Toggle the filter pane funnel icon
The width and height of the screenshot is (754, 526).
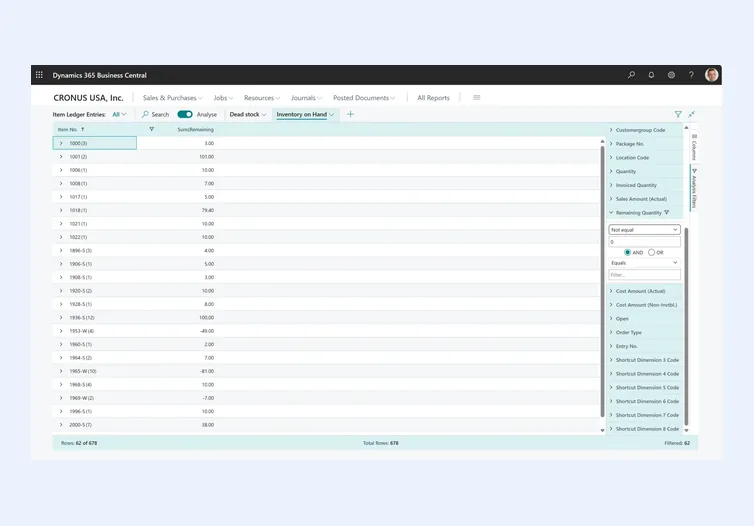[x=678, y=114]
